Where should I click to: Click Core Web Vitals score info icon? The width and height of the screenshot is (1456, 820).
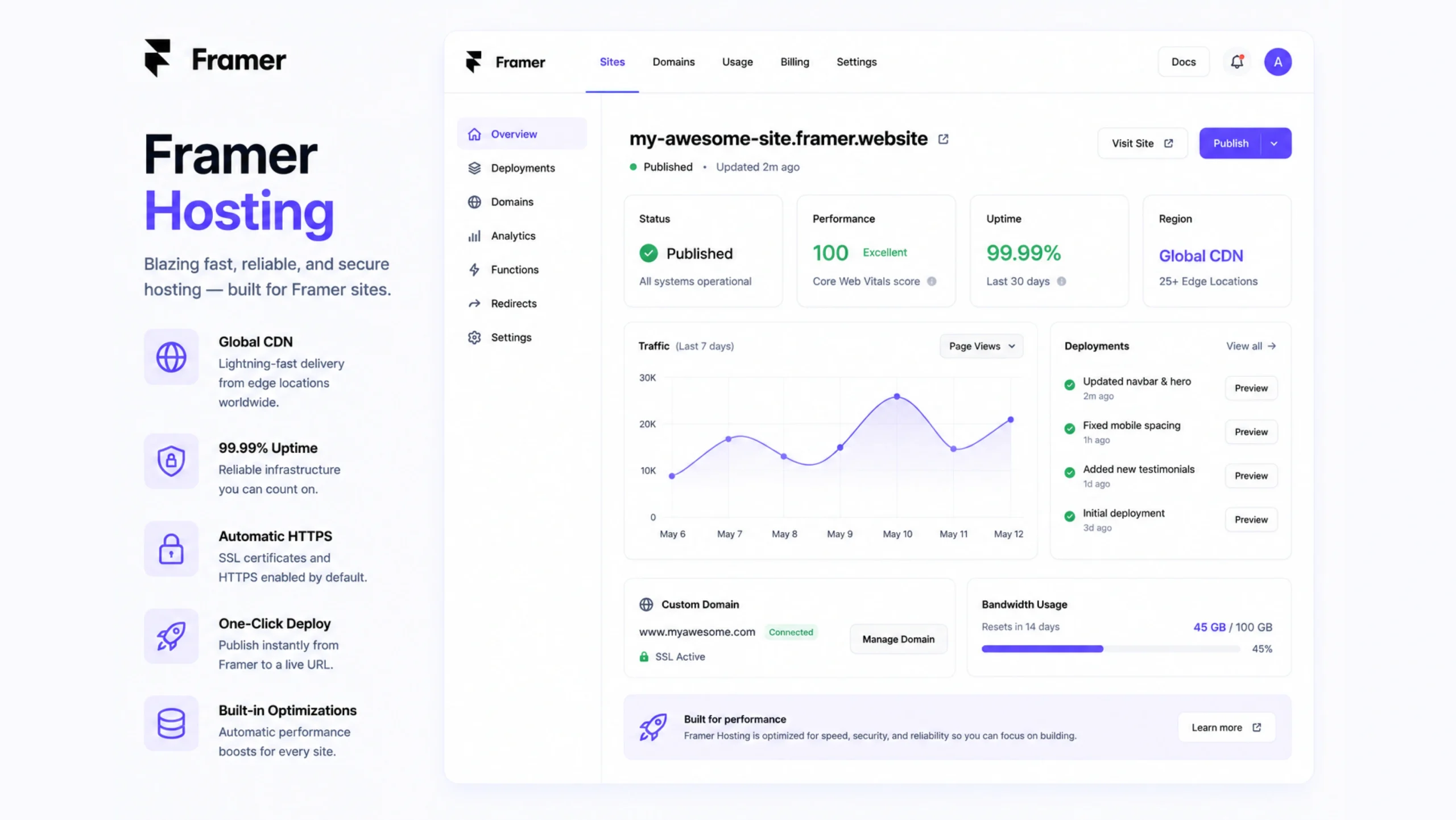click(932, 281)
